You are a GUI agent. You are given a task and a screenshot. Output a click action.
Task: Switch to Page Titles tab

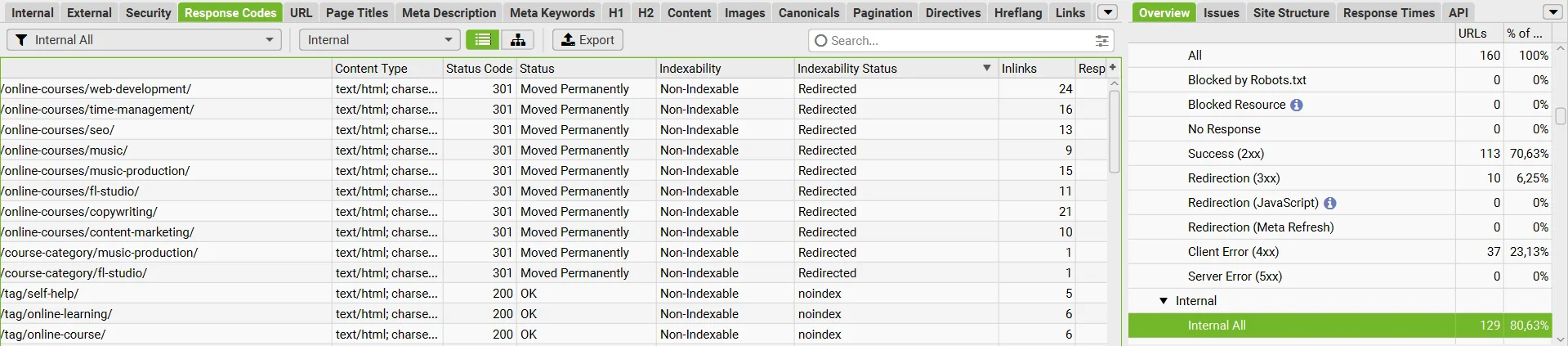pyautogui.click(x=357, y=12)
